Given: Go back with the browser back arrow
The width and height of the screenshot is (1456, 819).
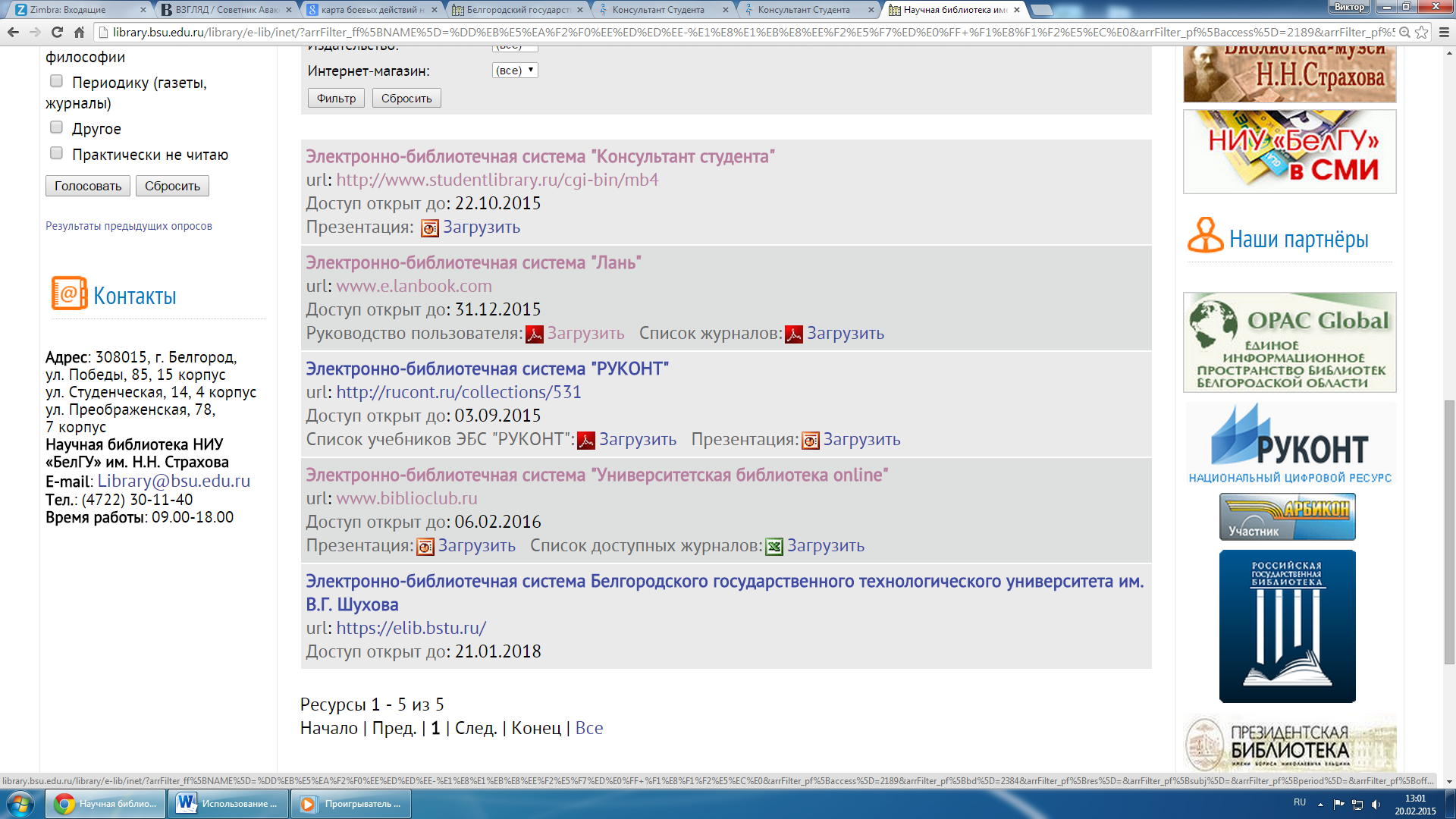Looking at the screenshot, I should 13,32.
